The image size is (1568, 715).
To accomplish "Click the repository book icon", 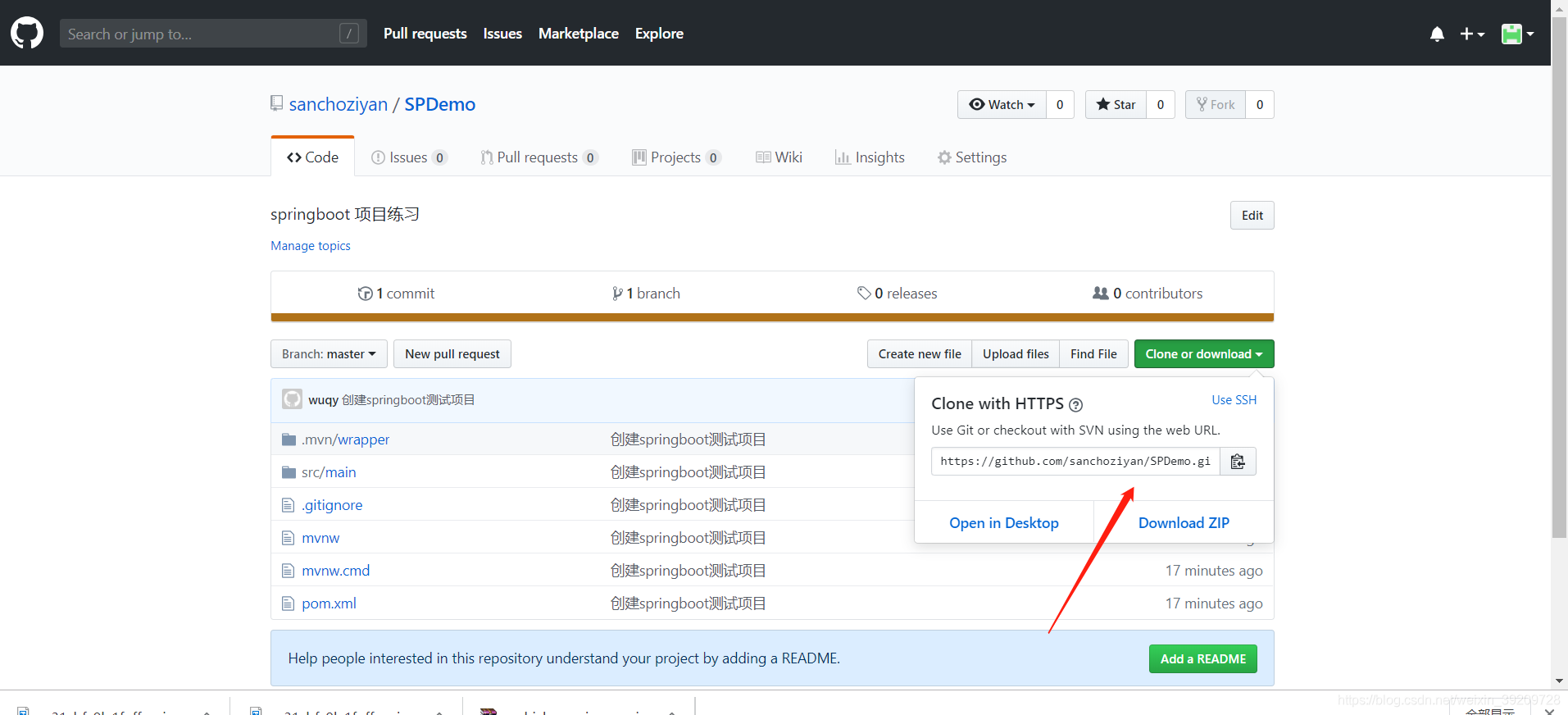I will click(x=277, y=103).
